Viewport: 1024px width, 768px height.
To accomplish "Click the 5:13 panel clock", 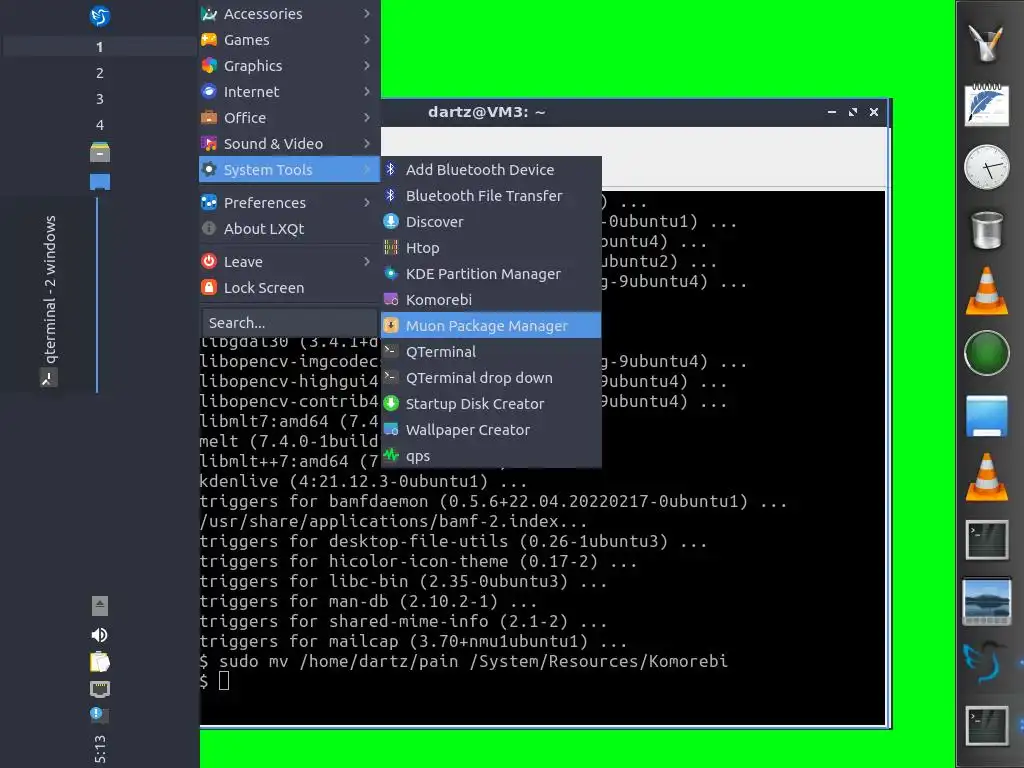I will pos(99,748).
